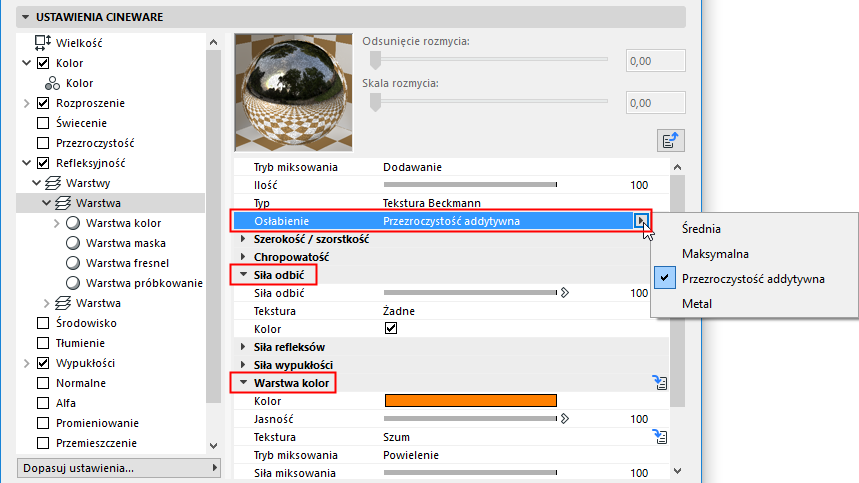859x483 pixels.
Task: Collapse the selected Warstwa tree node
Action: point(47,203)
